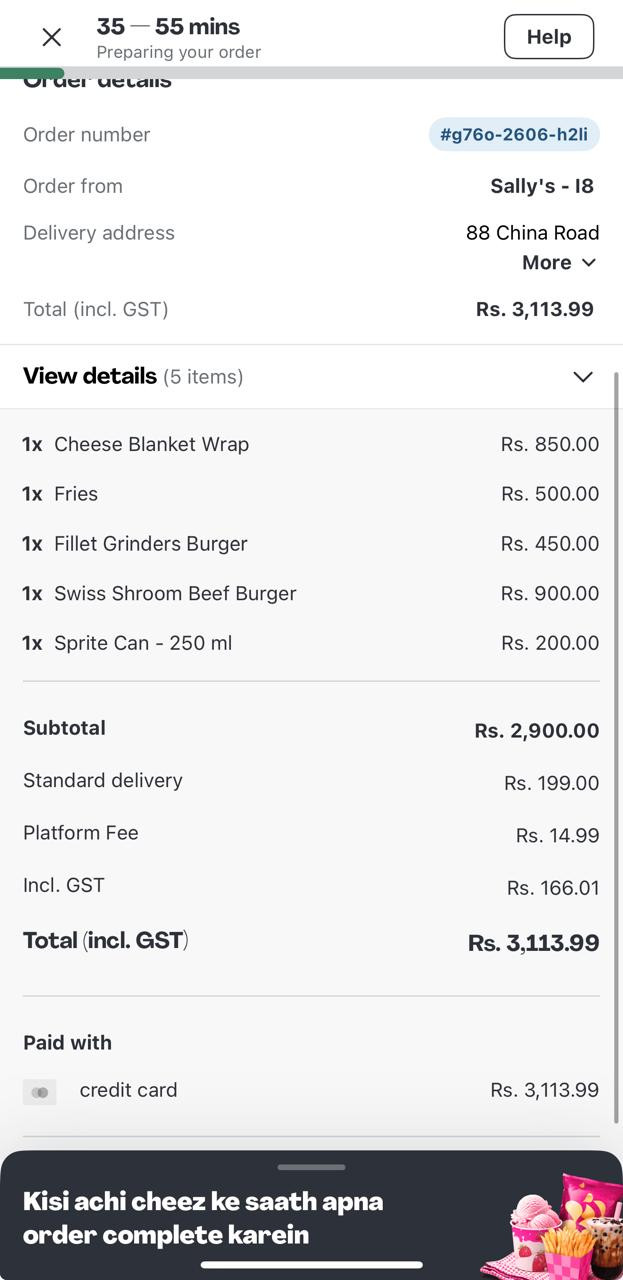The height and width of the screenshot is (1280, 623).
Task: Select the Swiss Shroom Beef Burger item
Action: (175, 594)
